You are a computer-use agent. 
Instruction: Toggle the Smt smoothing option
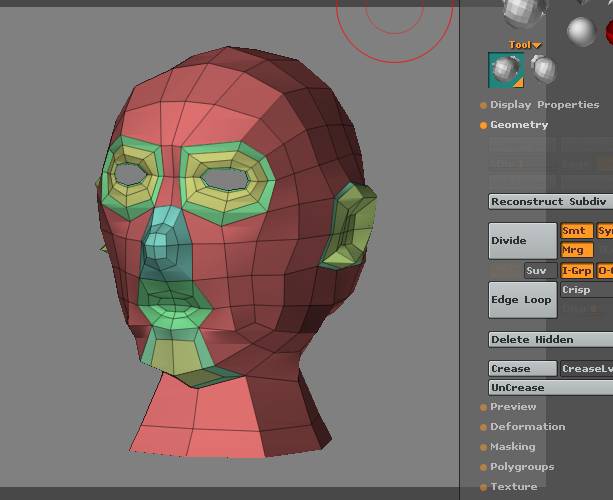tap(576, 231)
